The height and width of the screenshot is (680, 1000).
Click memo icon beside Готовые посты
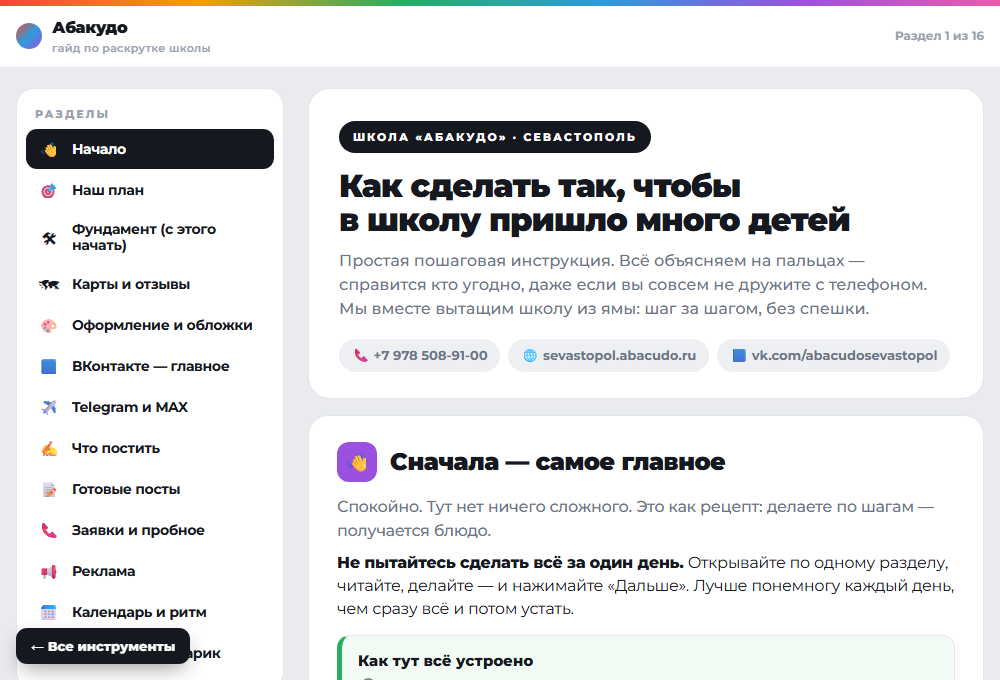(x=49, y=489)
